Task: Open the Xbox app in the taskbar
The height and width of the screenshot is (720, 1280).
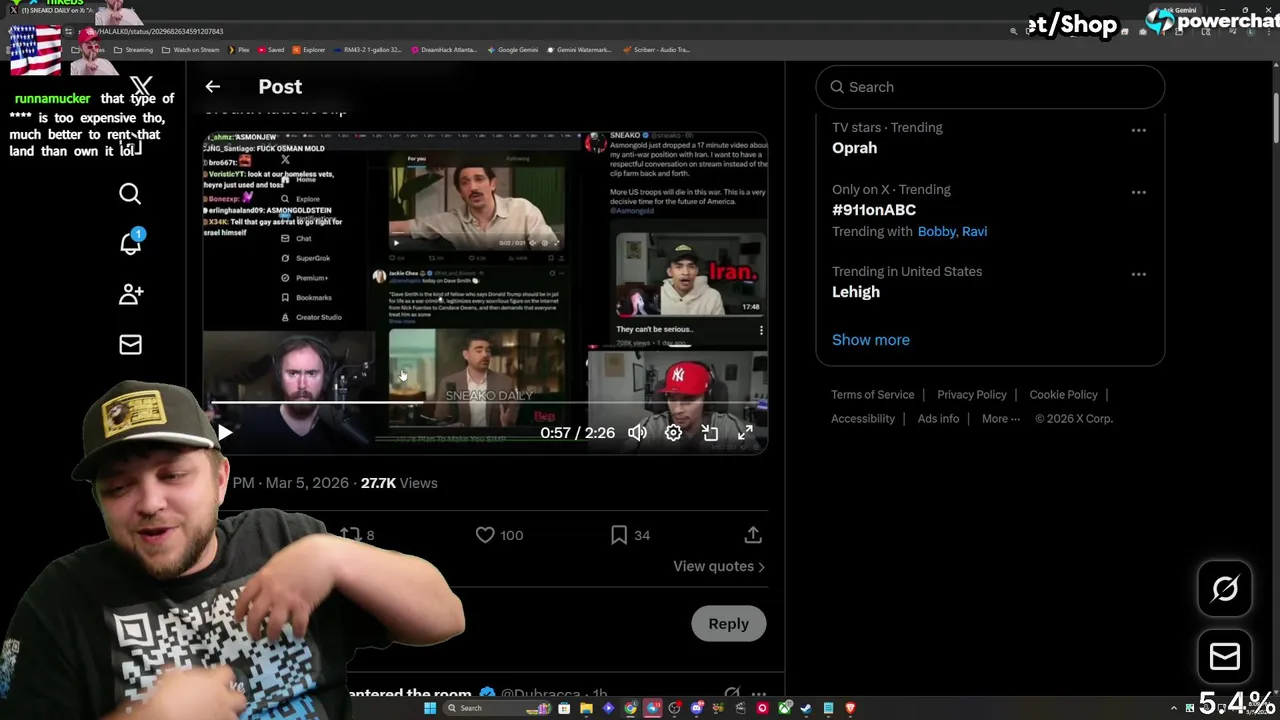Action: [784, 708]
